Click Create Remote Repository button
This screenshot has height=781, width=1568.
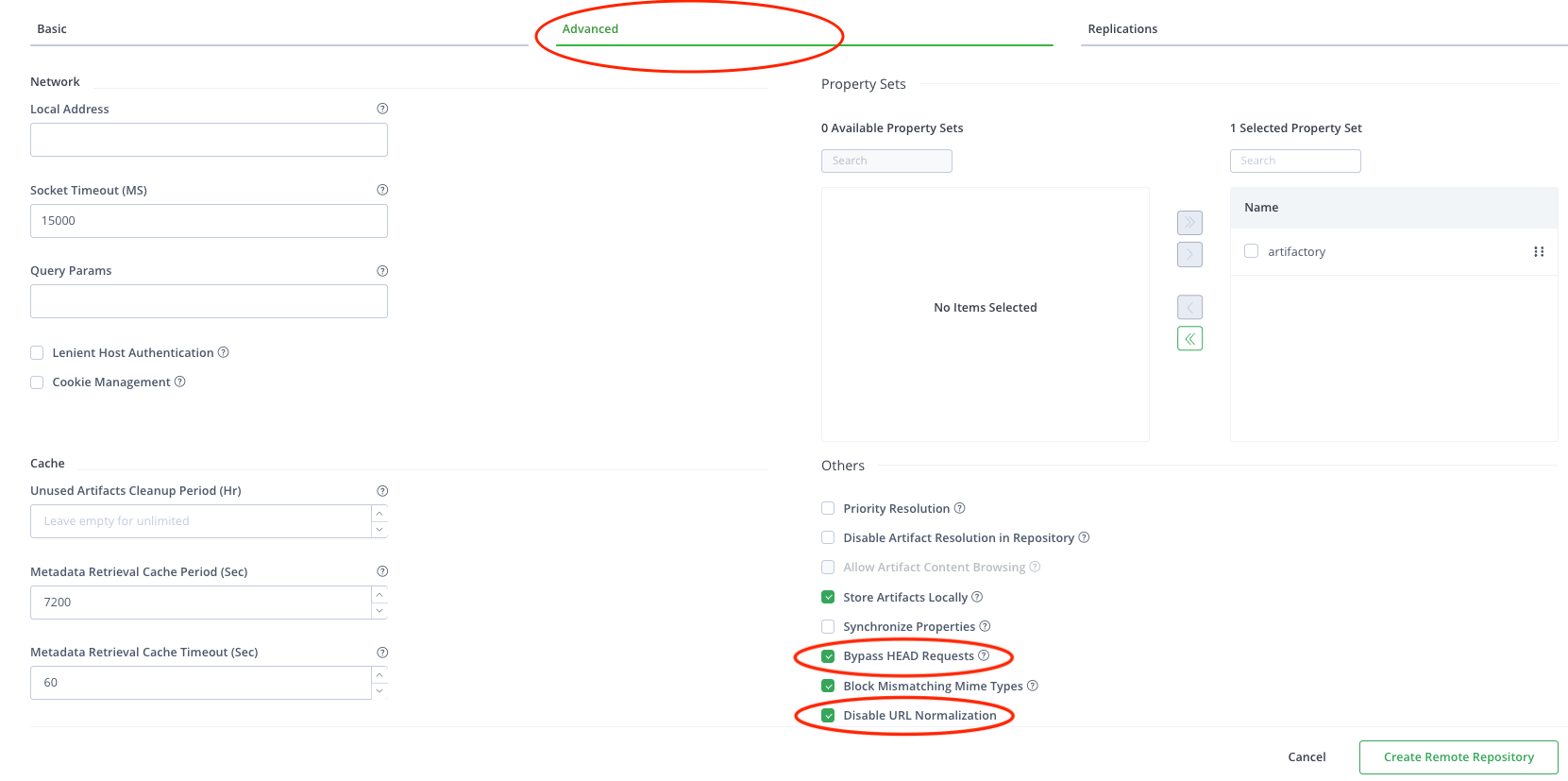tap(1458, 757)
